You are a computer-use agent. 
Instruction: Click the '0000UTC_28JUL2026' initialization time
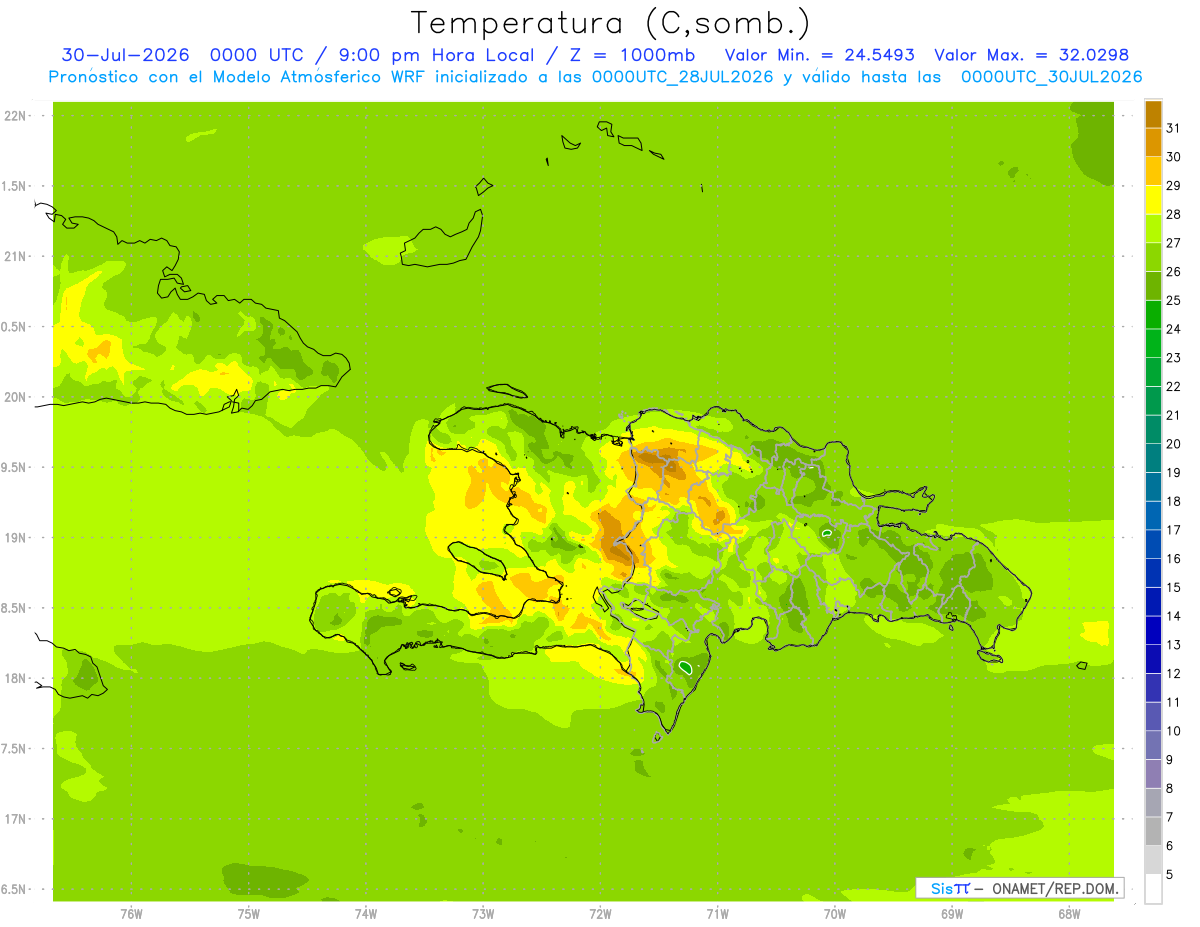coord(683,77)
